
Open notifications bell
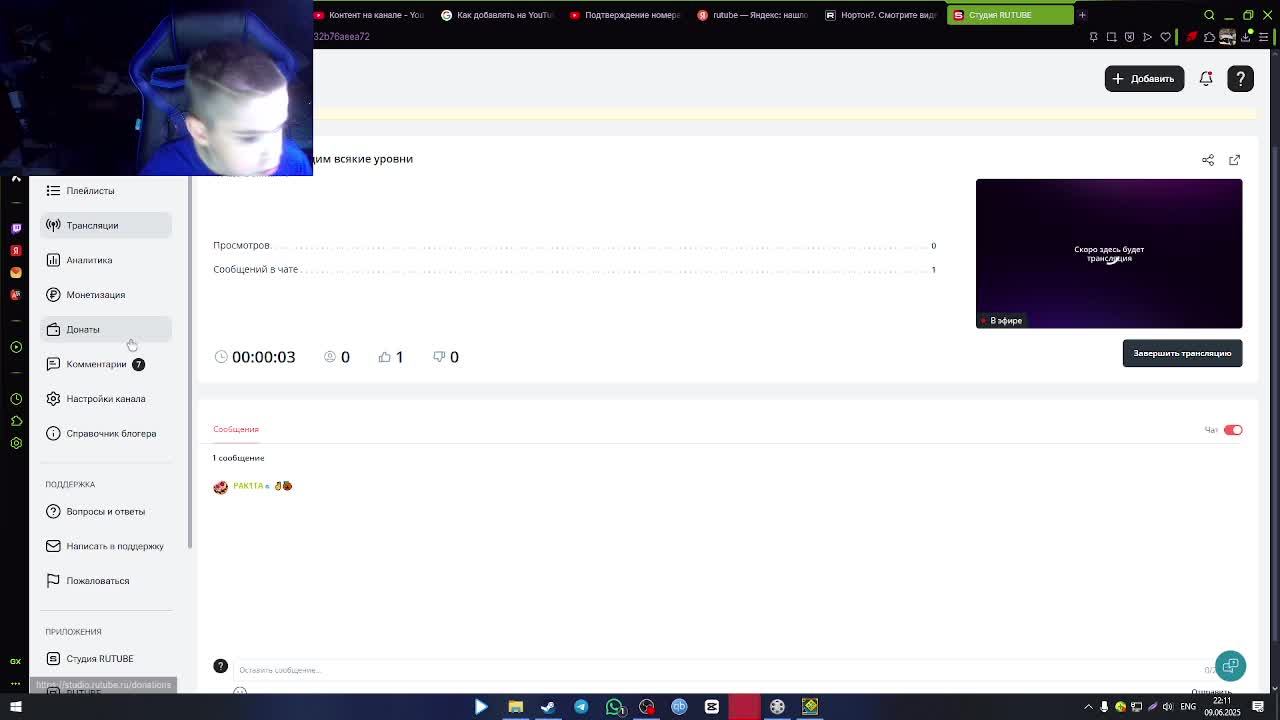point(1206,79)
